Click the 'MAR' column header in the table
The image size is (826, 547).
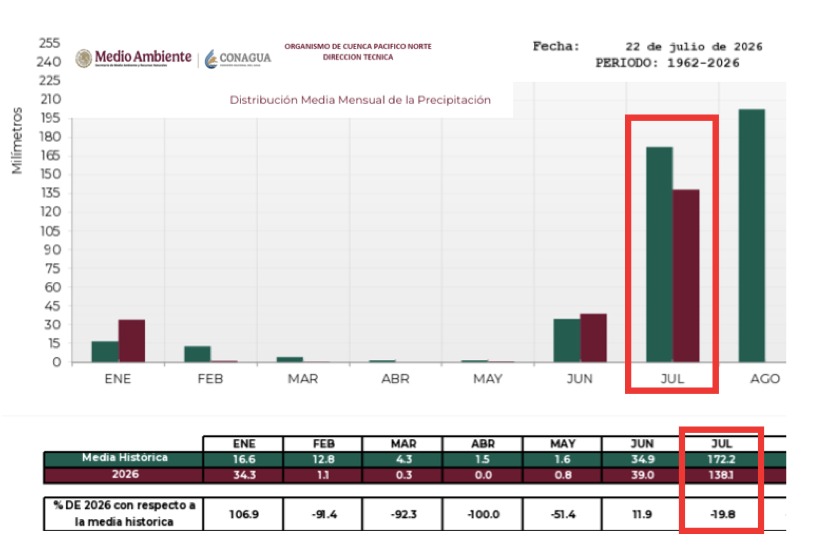tap(404, 444)
